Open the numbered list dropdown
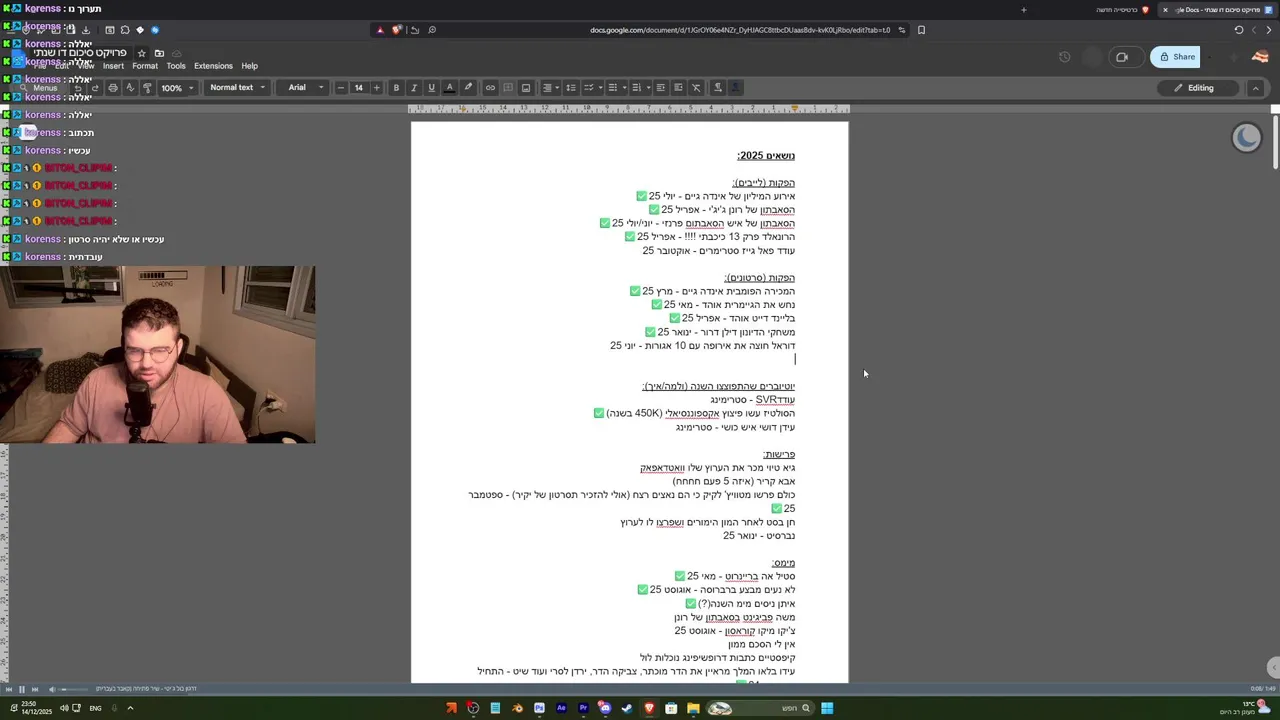This screenshot has height=720, width=1280. coord(639,88)
